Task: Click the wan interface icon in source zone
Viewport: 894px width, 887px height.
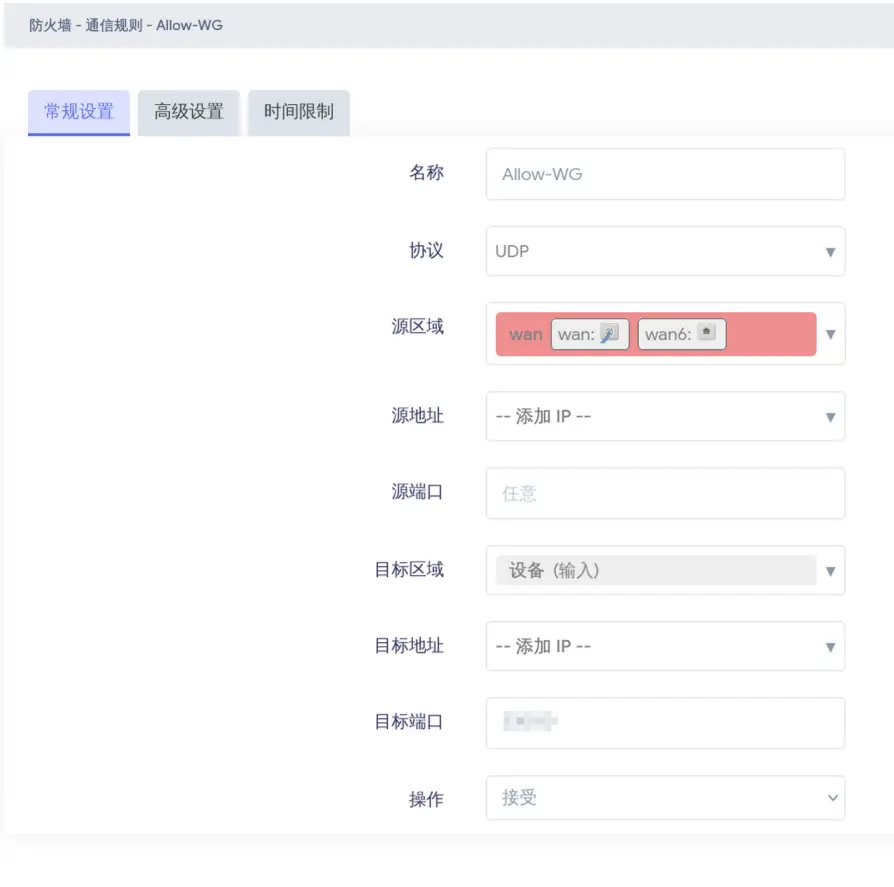Action: pos(609,334)
